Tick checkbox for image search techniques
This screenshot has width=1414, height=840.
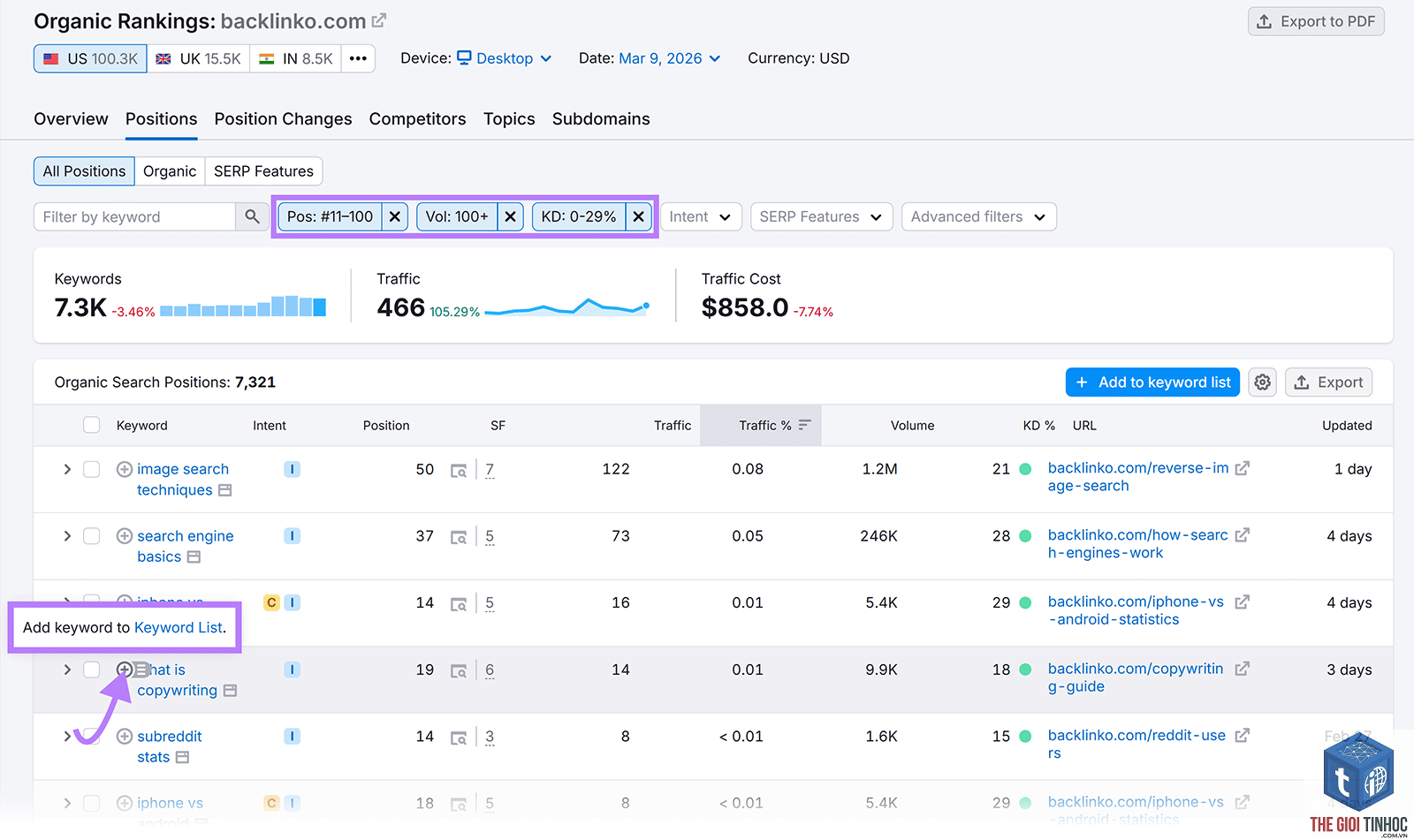[92, 469]
